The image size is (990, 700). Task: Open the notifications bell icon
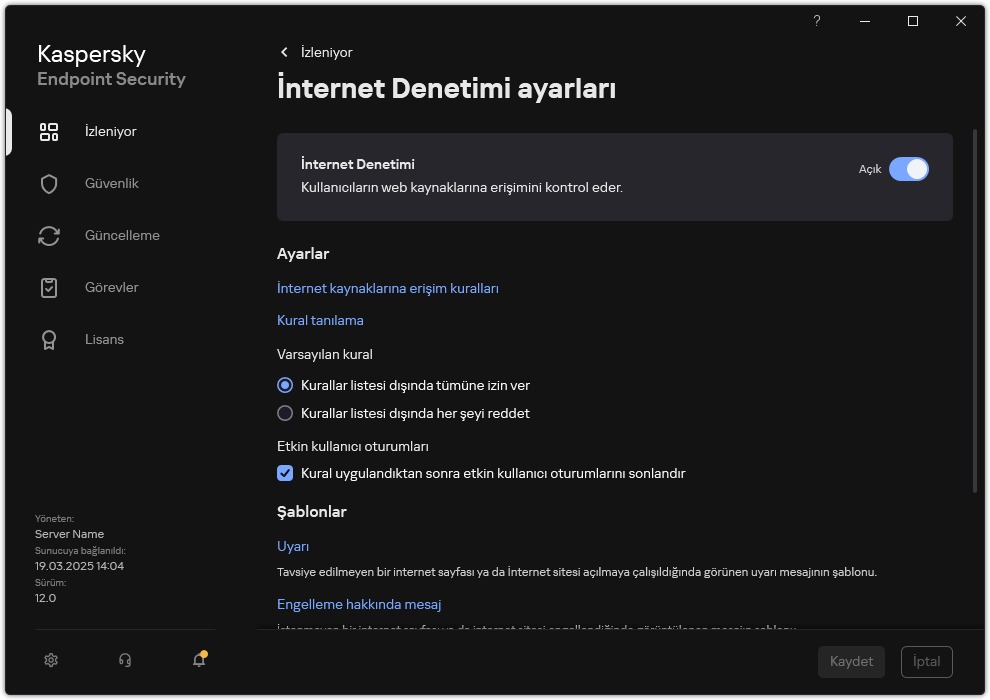click(198, 661)
